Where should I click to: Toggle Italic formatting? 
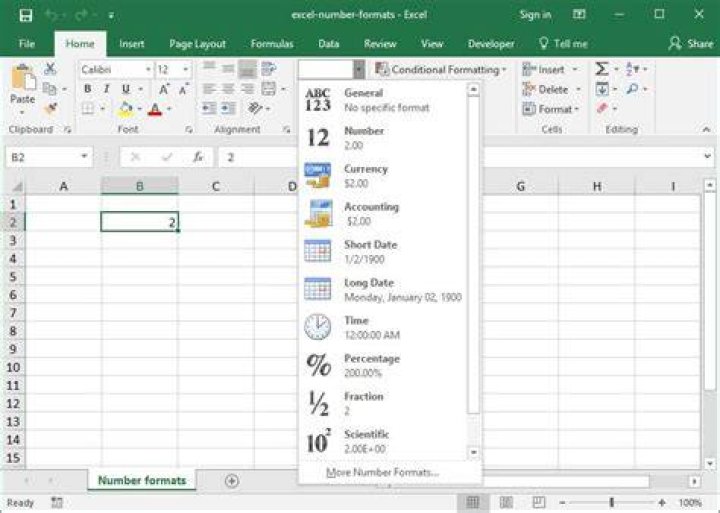107,89
